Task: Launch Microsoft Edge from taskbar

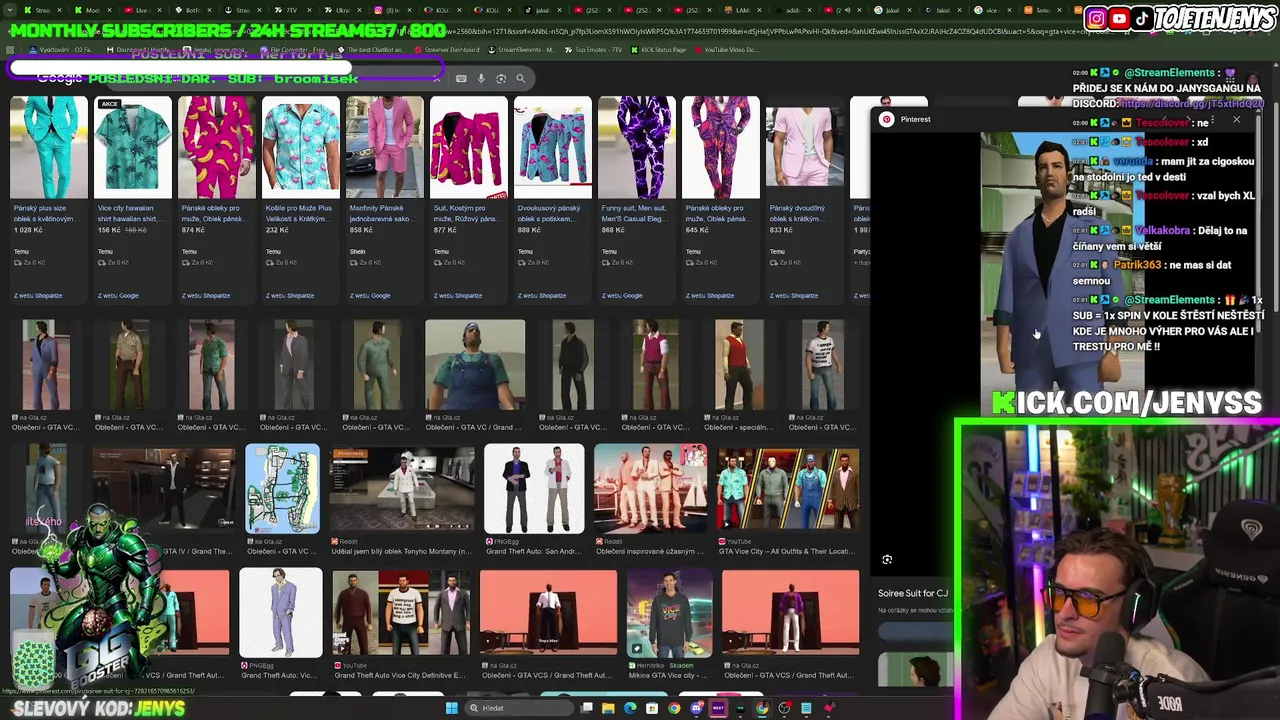Action: [630, 708]
